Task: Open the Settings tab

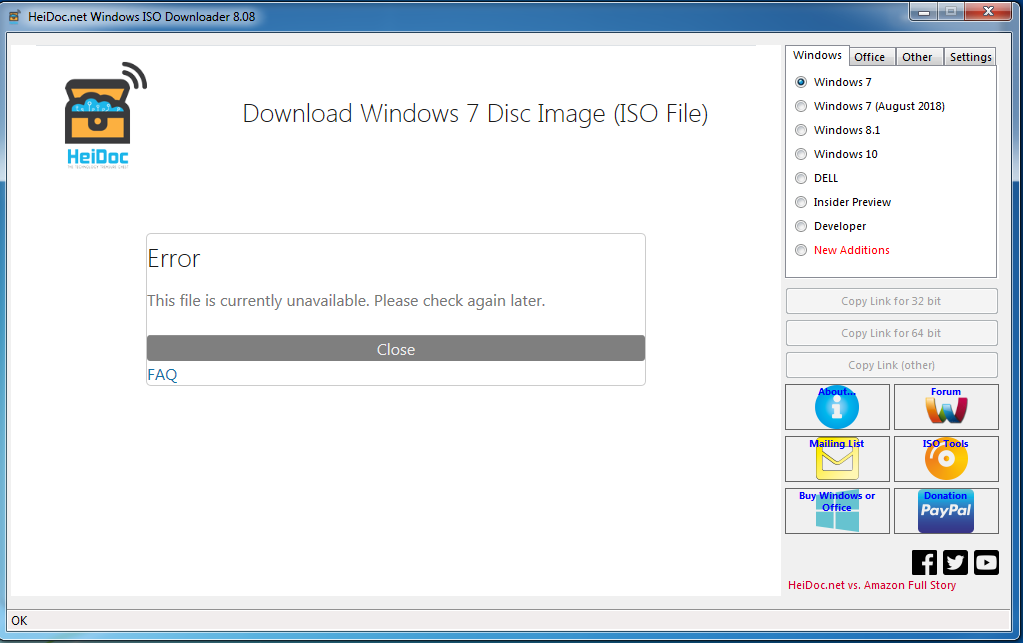Action: click(x=970, y=57)
